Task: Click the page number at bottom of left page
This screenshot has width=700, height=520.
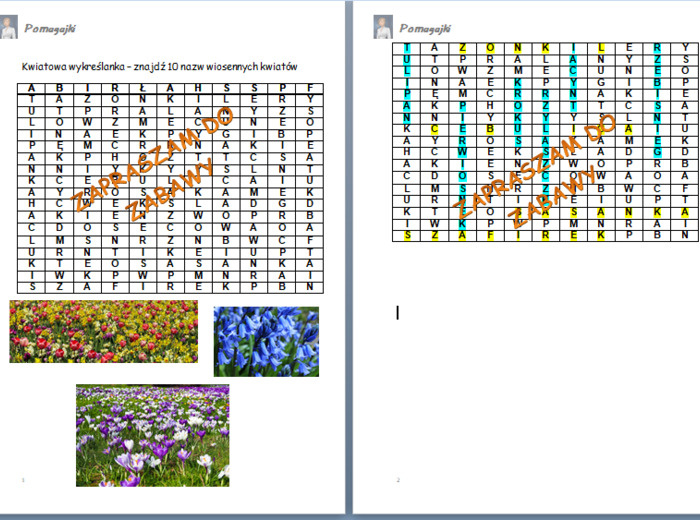Action: pyautogui.click(x=22, y=480)
